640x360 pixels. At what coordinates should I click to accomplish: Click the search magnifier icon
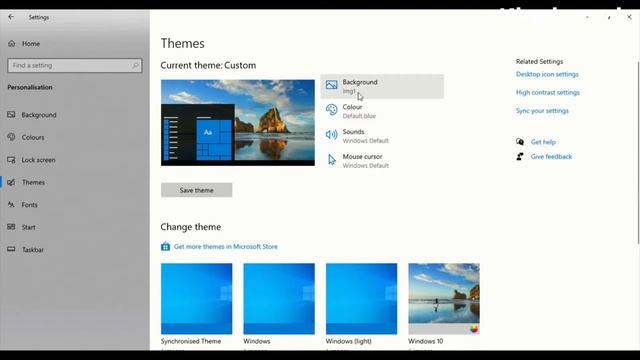pos(135,65)
